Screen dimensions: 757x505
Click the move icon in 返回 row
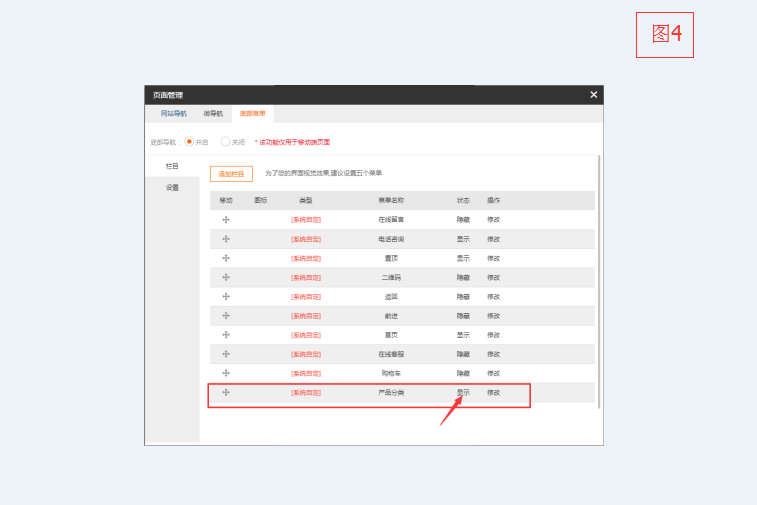(x=226, y=296)
